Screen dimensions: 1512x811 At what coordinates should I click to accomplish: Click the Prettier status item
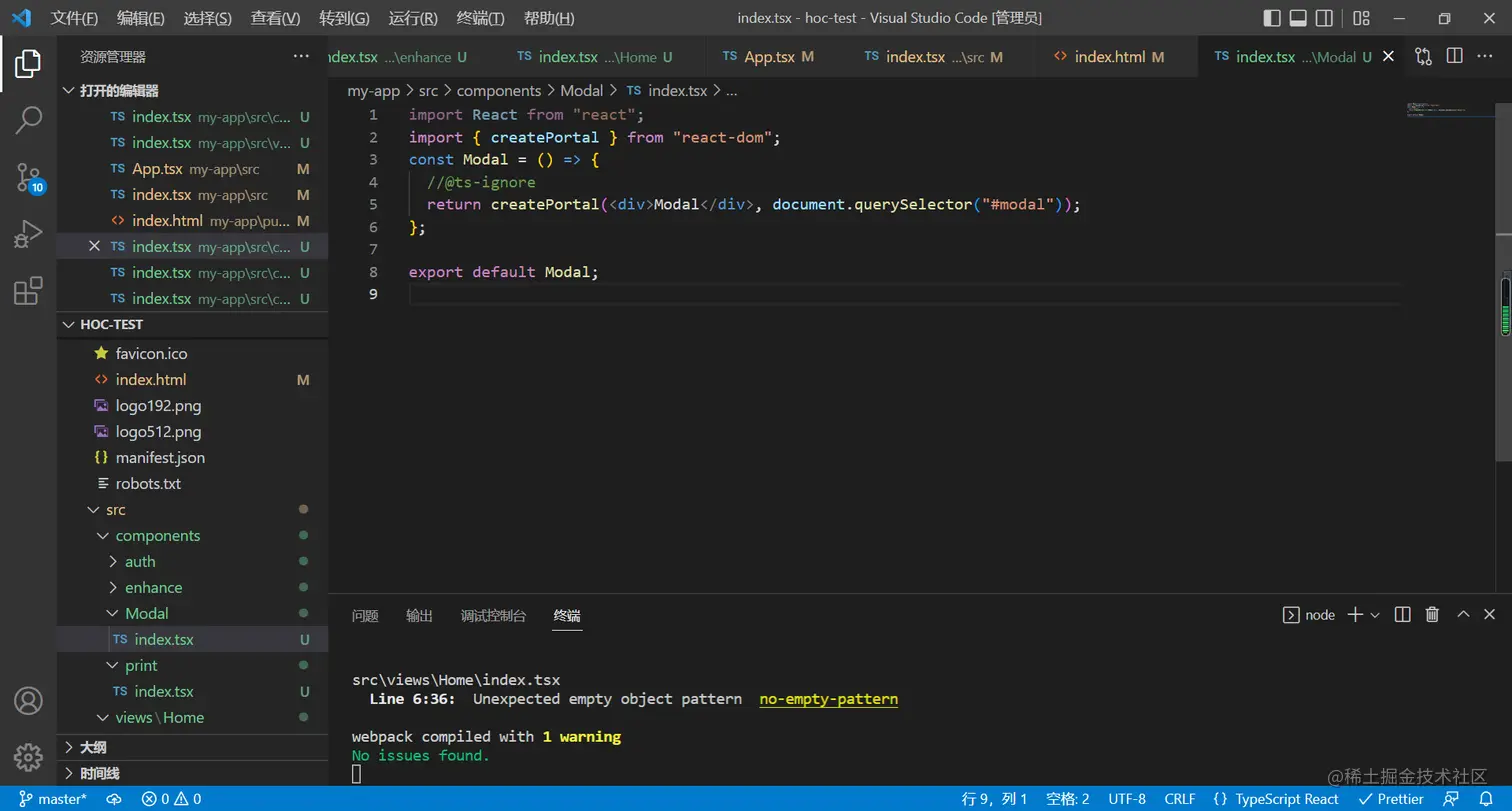point(1391,799)
